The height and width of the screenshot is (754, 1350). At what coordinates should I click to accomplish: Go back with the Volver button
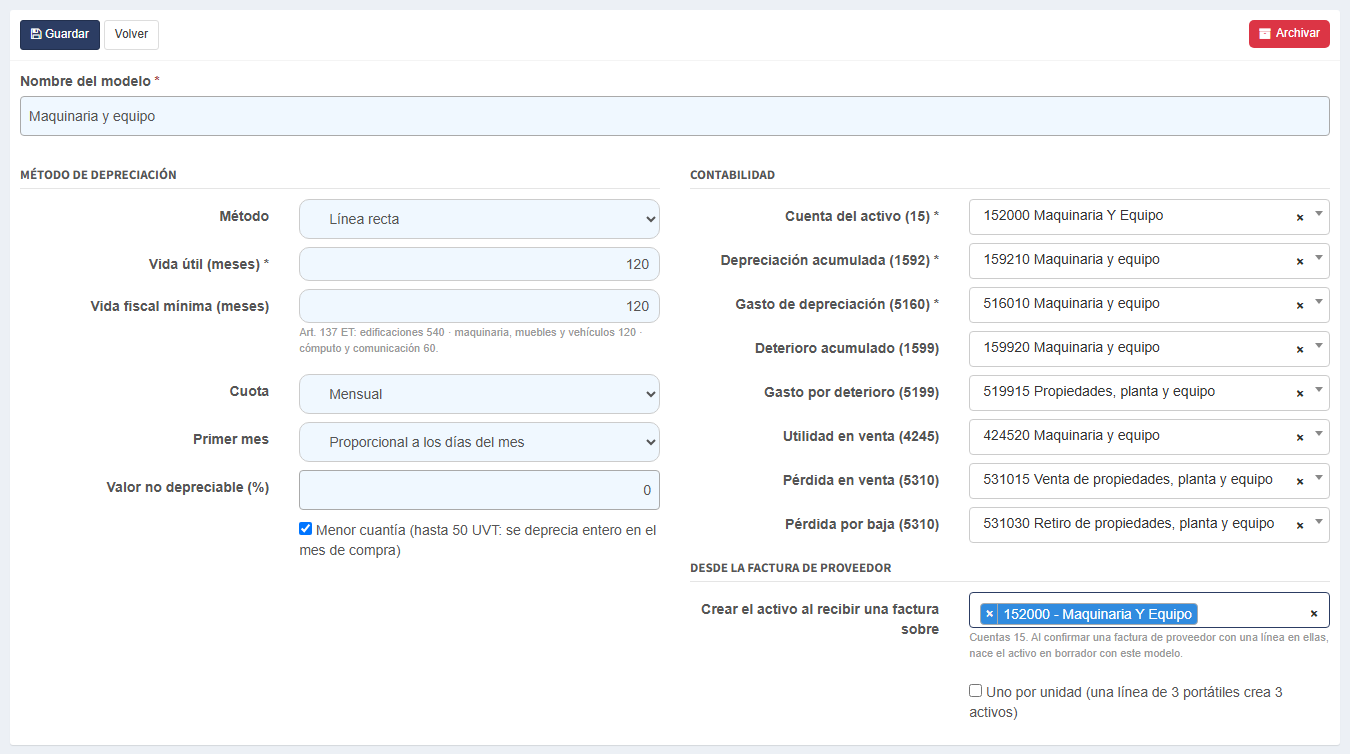(x=131, y=34)
